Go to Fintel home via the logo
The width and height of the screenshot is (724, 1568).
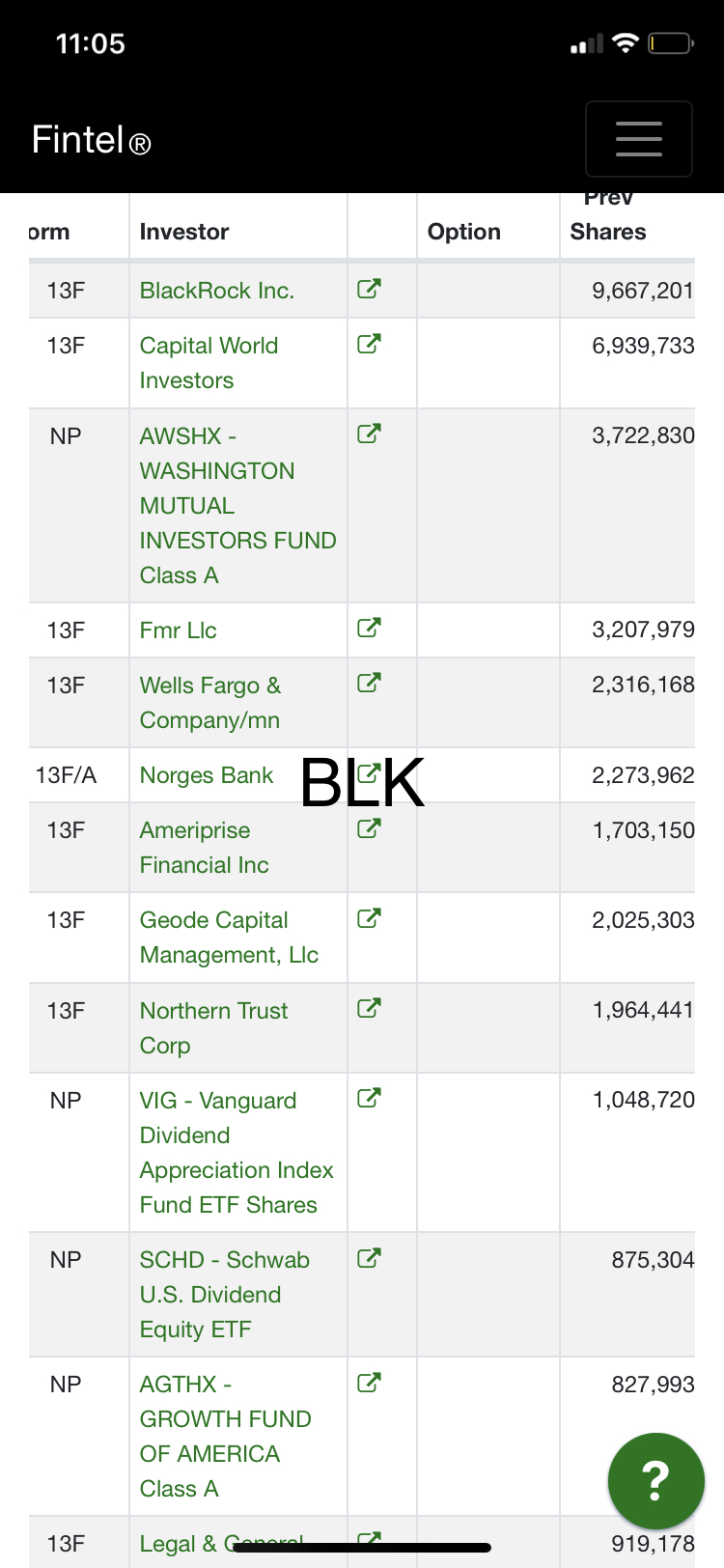(91, 140)
